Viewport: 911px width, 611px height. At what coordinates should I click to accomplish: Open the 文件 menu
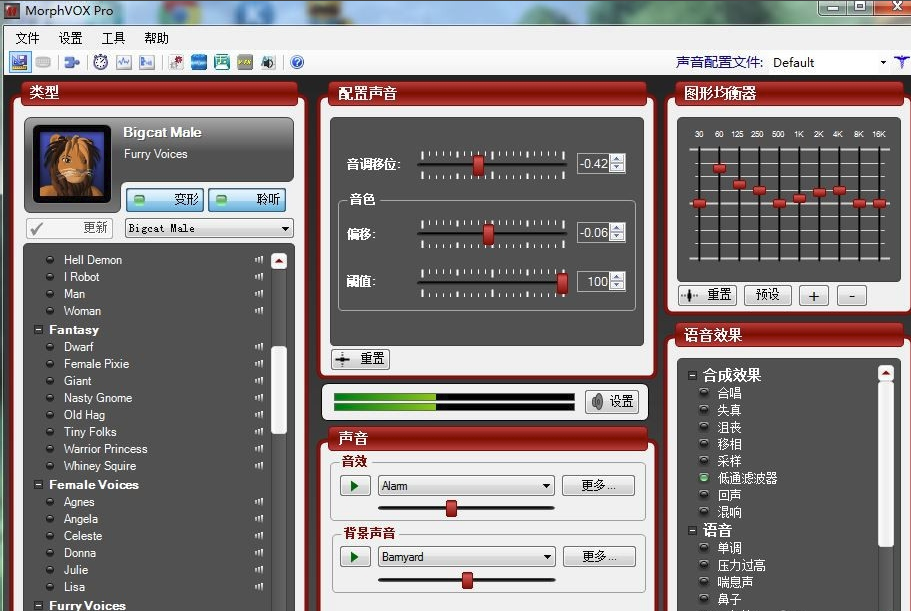point(27,37)
